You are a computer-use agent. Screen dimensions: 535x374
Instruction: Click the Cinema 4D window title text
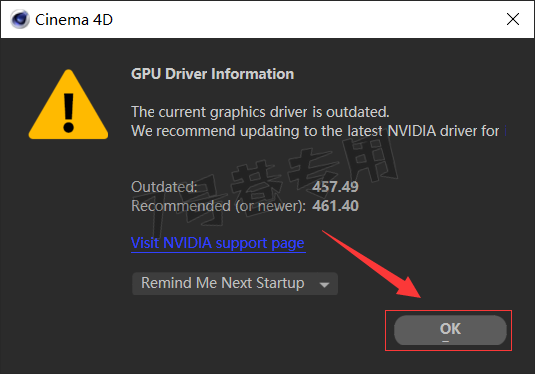(74, 20)
